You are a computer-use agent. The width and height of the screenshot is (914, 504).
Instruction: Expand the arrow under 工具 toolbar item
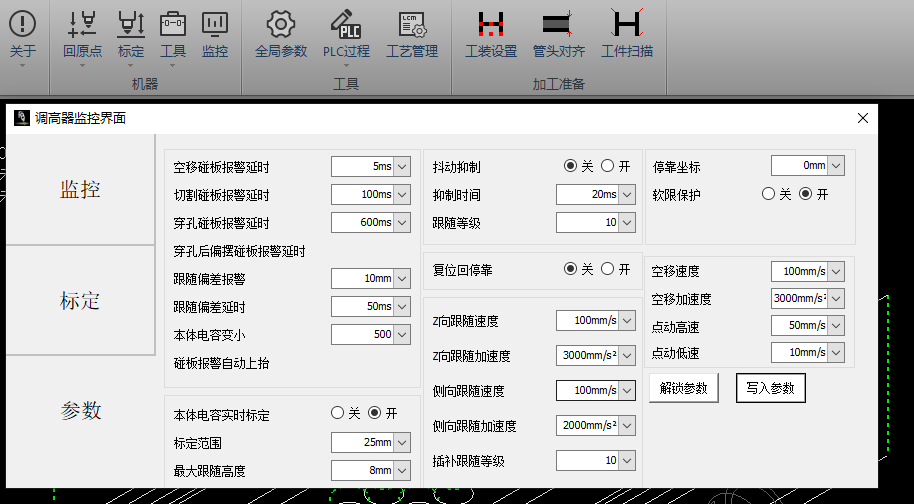tap(173, 65)
